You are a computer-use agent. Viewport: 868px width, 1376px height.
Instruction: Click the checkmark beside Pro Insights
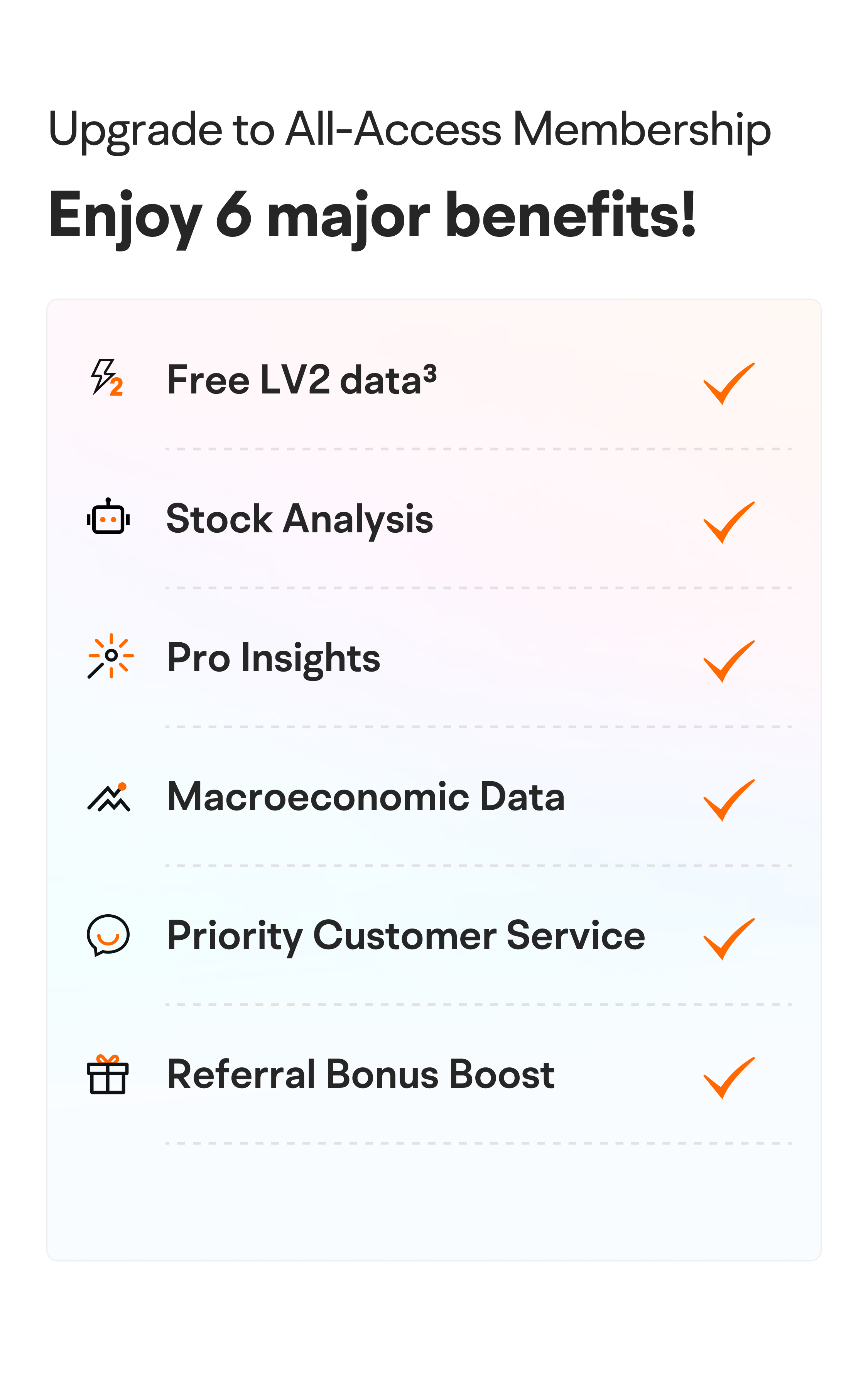[729, 661]
